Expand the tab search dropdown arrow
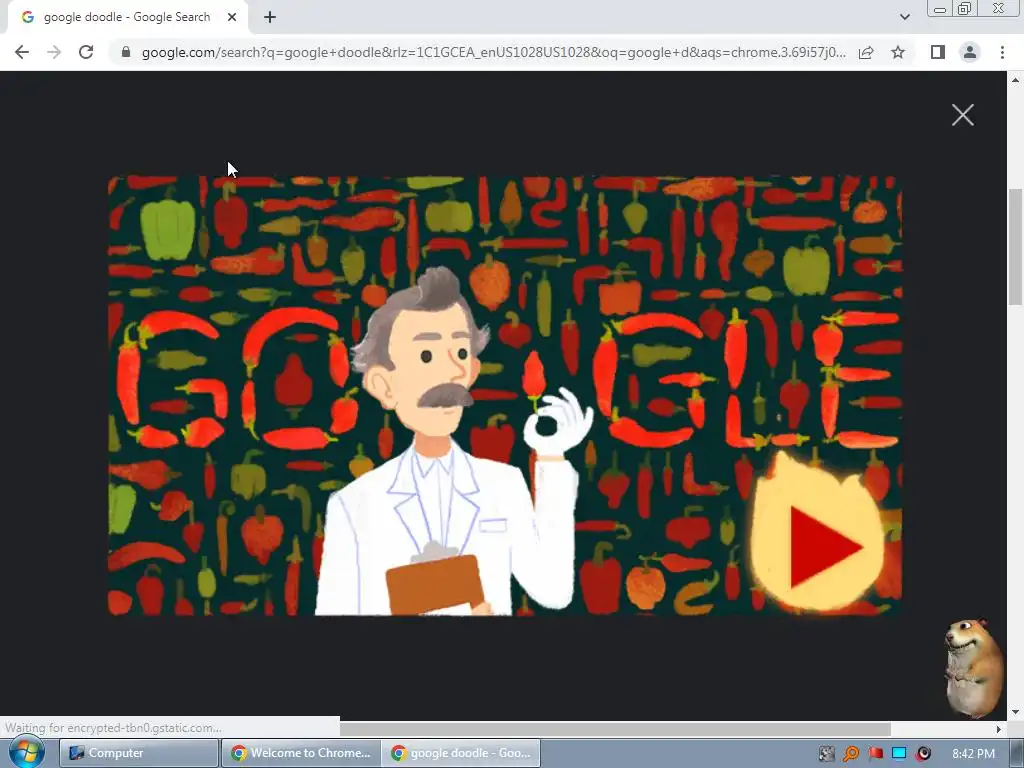Viewport: 1024px width, 768px height. (x=904, y=17)
